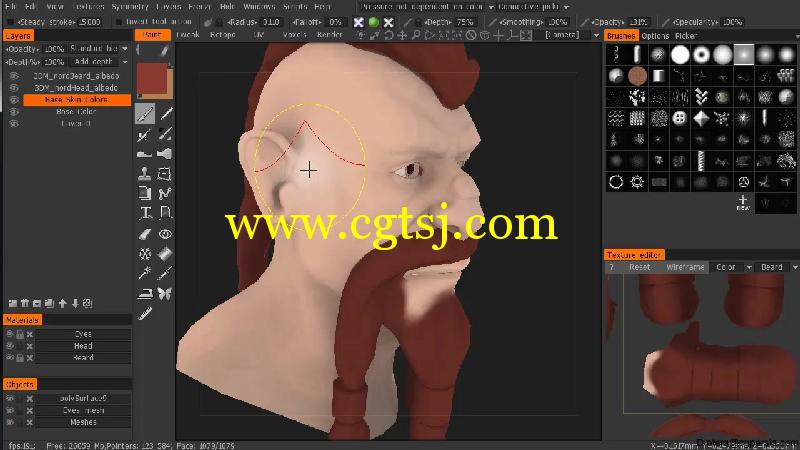Toggle lock on the Beard material

click(x=19, y=358)
